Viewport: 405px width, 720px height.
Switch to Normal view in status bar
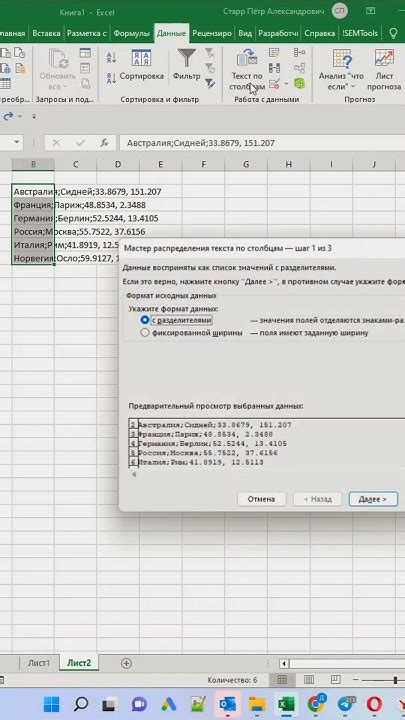(282, 680)
